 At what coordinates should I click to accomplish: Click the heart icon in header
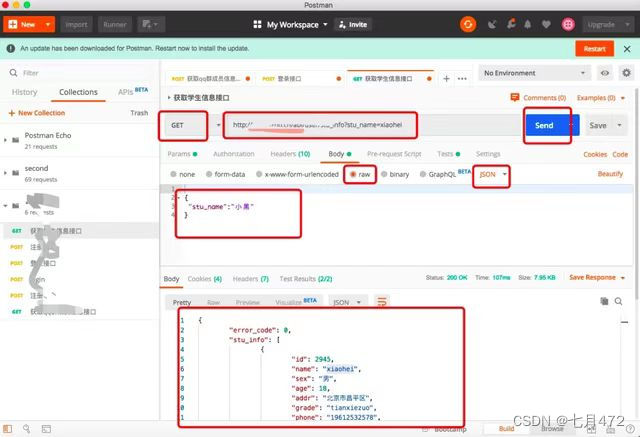tap(546, 24)
